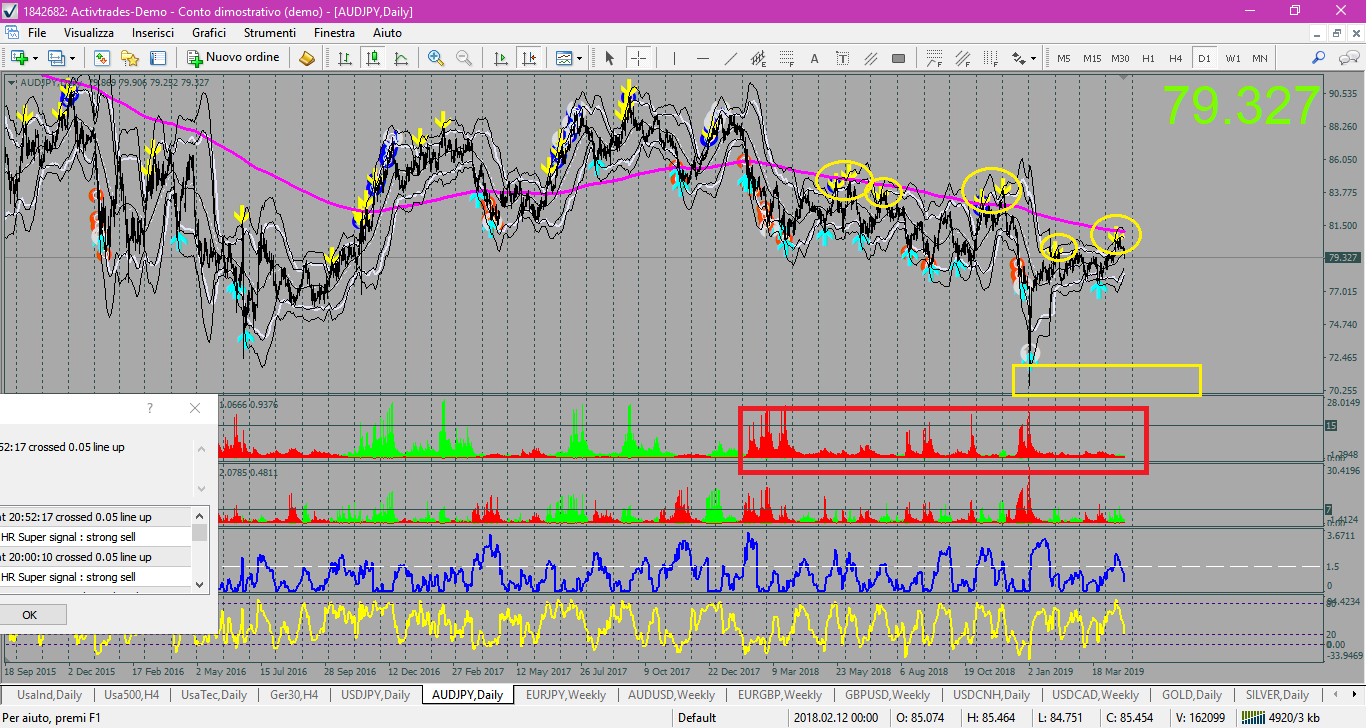Switch to the MN timeframe
Viewport: 1366px width, 728px height.
pos(1260,58)
